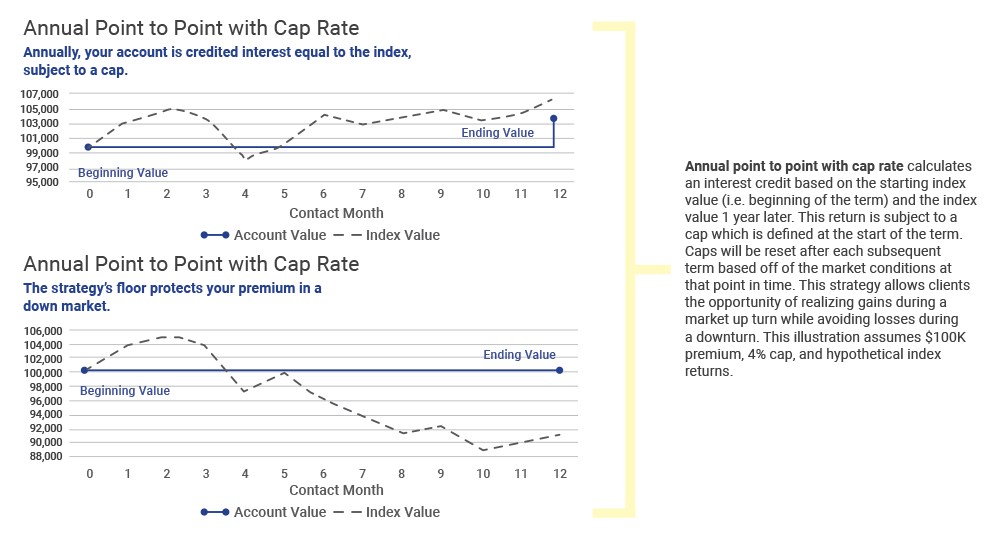Select the top chart's beginning value data point

coord(89,147)
